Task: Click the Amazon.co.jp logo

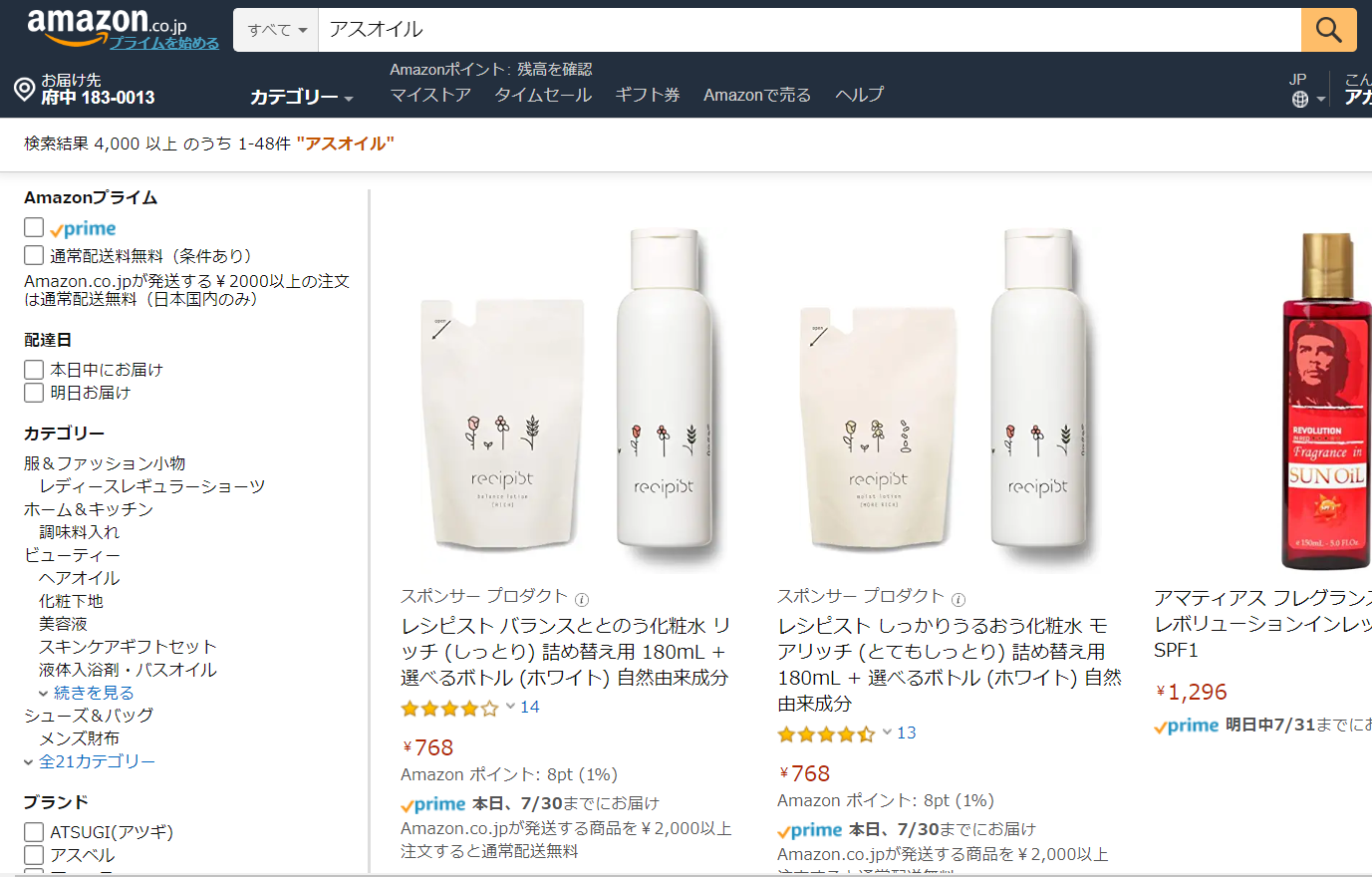Action: click(107, 22)
